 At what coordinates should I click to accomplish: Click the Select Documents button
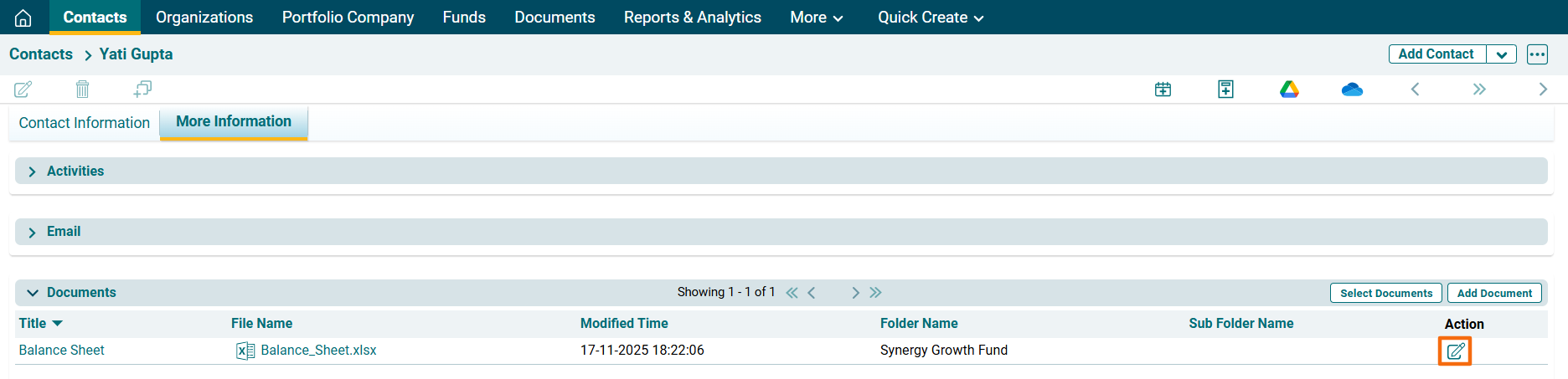(1385, 293)
